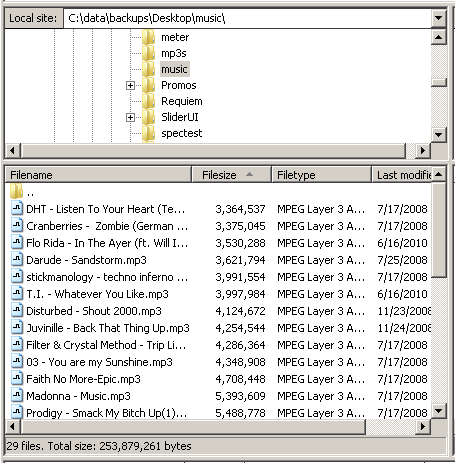The height and width of the screenshot is (463, 455).
Task: Click the Promos folder icon
Action: click(x=148, y=85)
